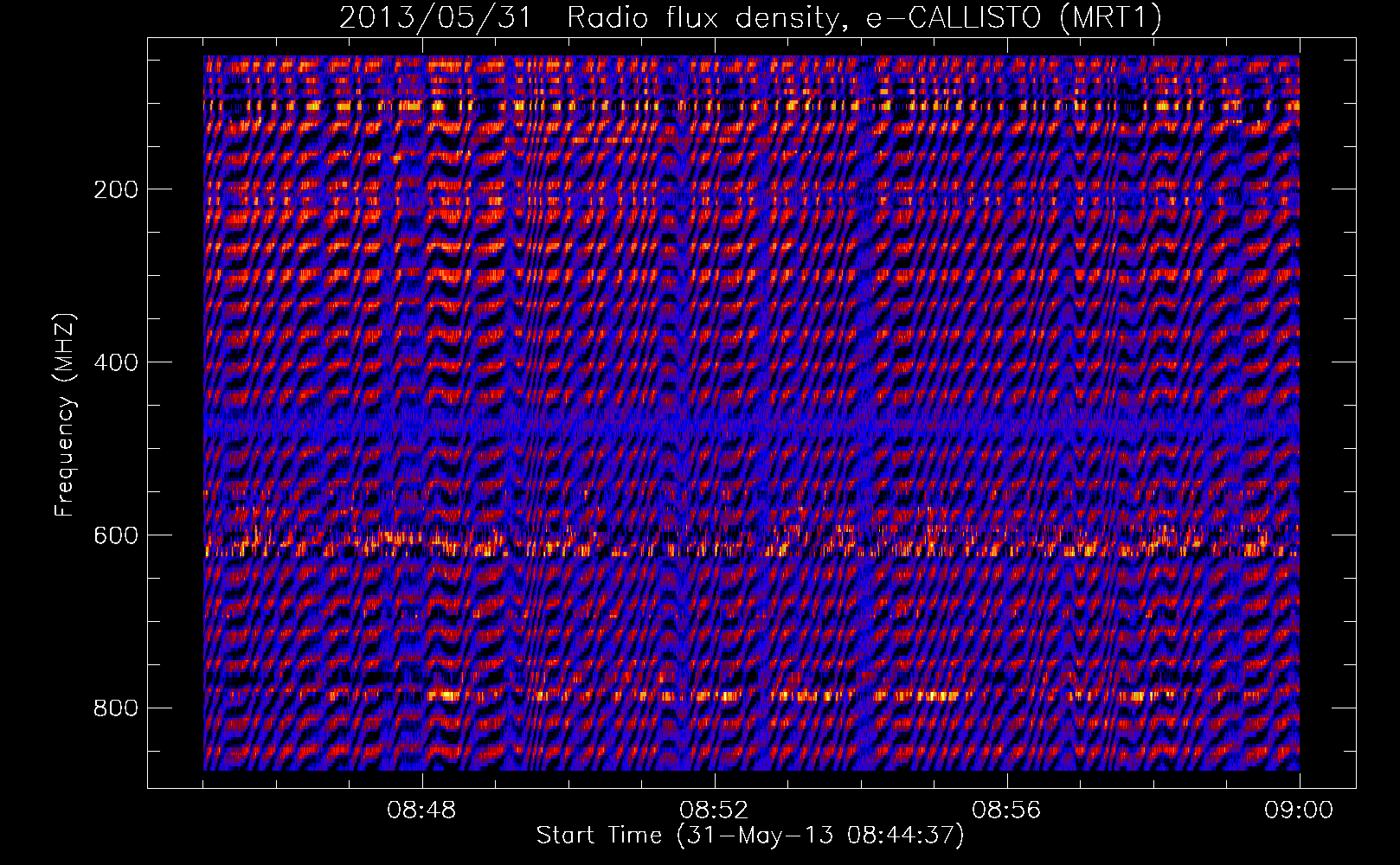This screenshot has width=1400, height=865.
Task: Select the 400 frequency tick label
Action: 116,362
